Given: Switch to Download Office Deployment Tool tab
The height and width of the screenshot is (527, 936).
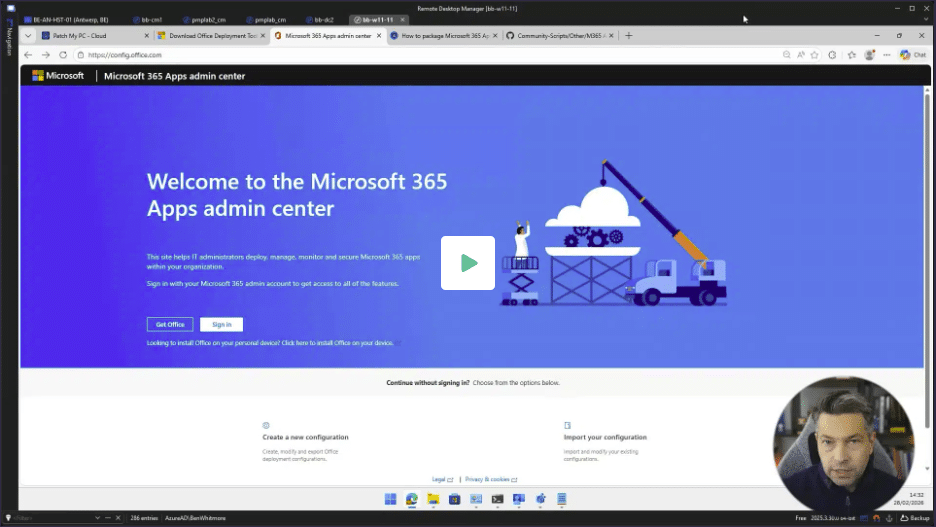Looking at the screenshot, I should click(210, 35).
